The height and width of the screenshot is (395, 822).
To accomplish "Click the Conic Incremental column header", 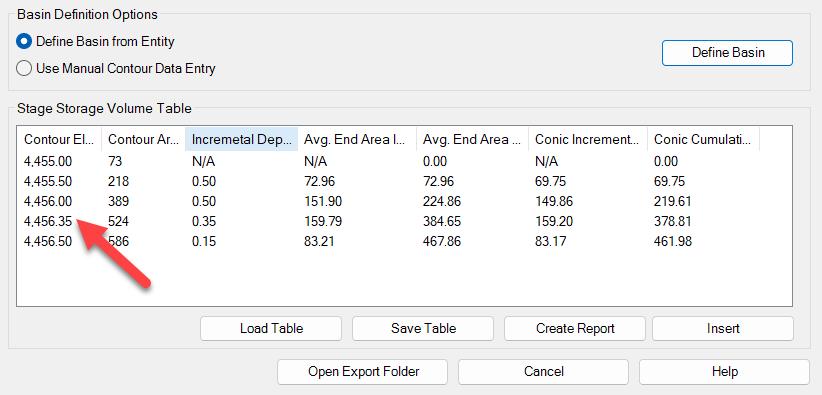I will (x=588, y=139).
